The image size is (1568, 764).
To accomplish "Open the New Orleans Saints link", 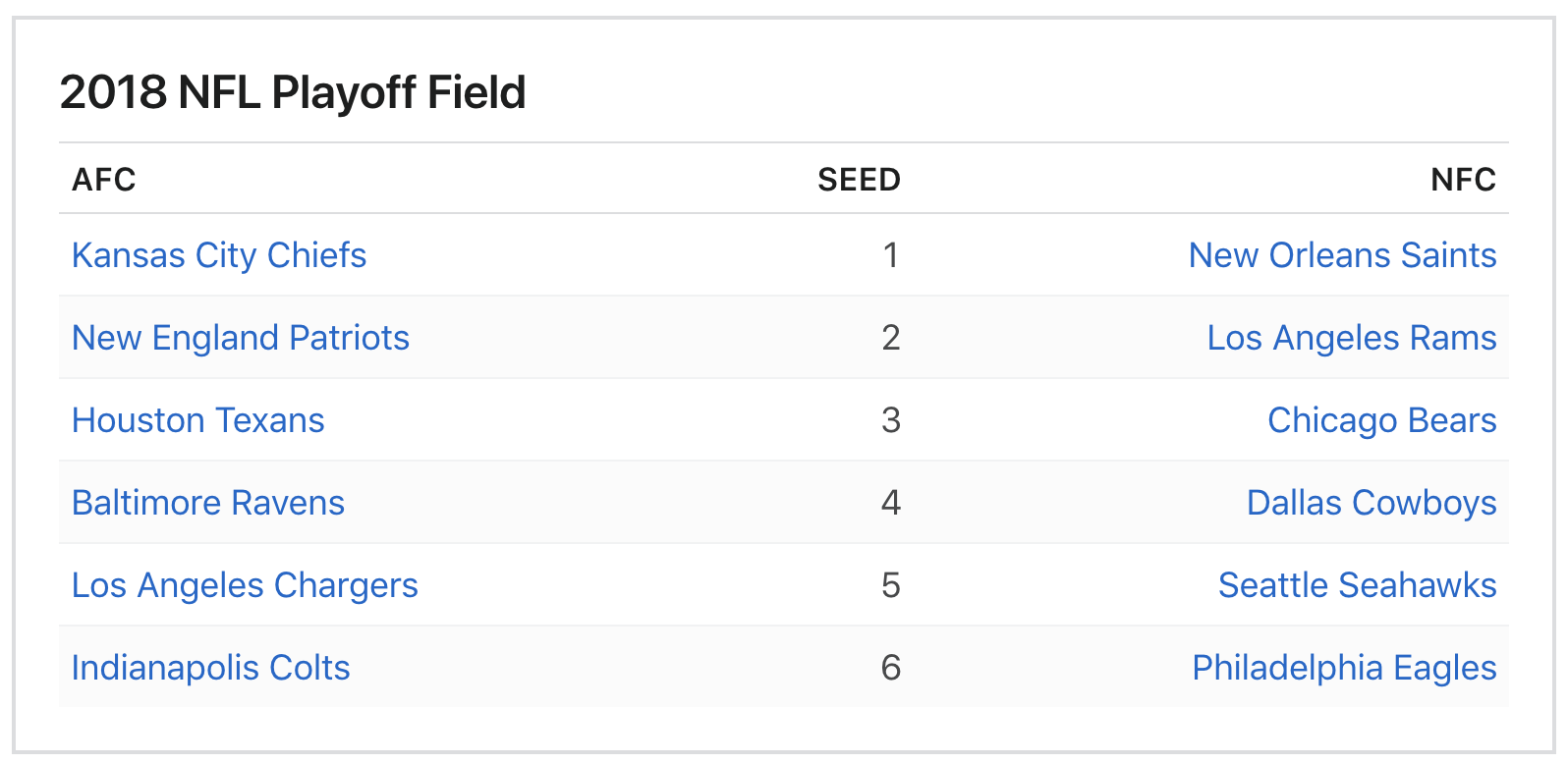I will click(1342, 255).
